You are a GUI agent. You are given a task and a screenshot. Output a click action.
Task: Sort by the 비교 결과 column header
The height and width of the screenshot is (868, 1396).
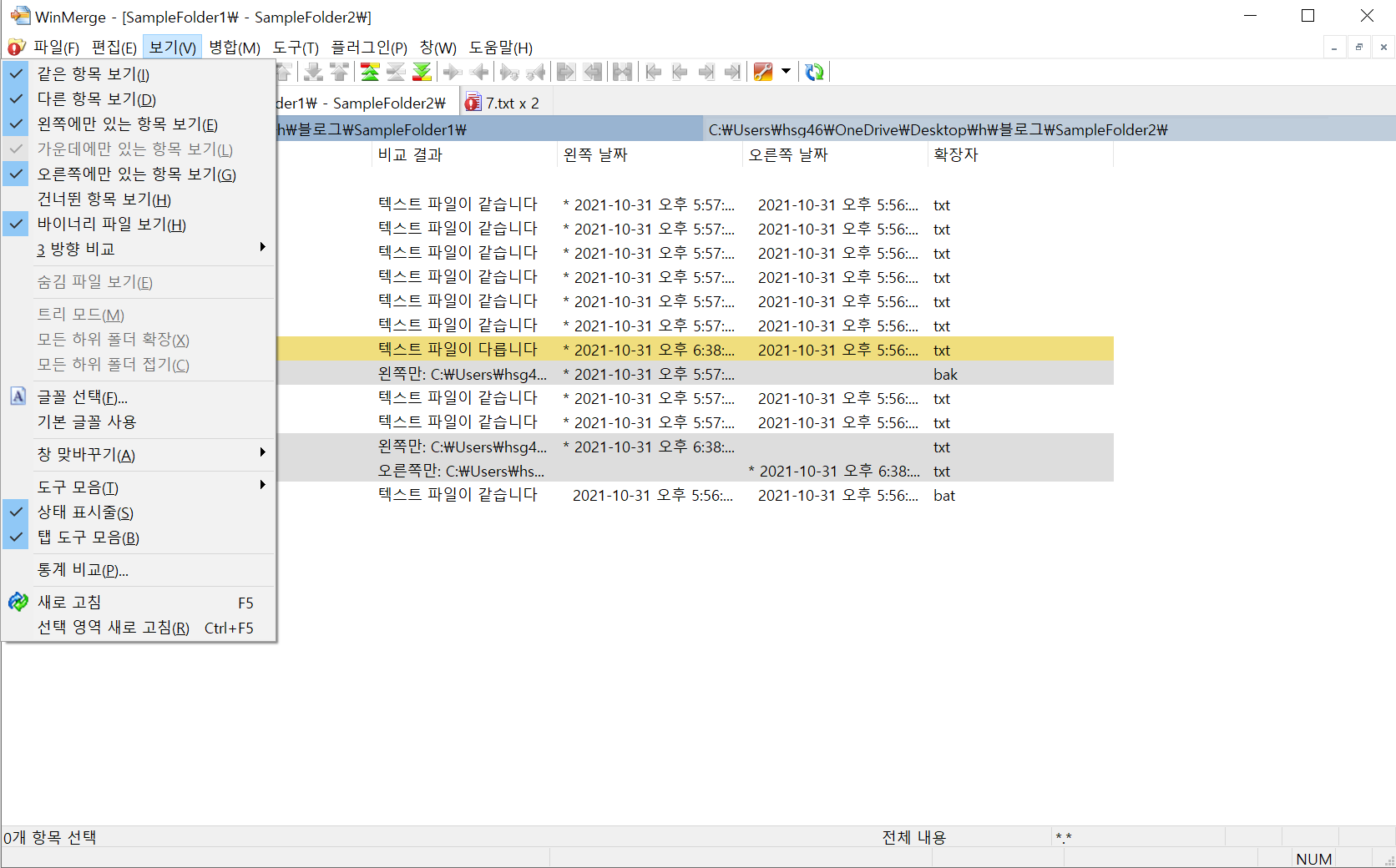464,155
